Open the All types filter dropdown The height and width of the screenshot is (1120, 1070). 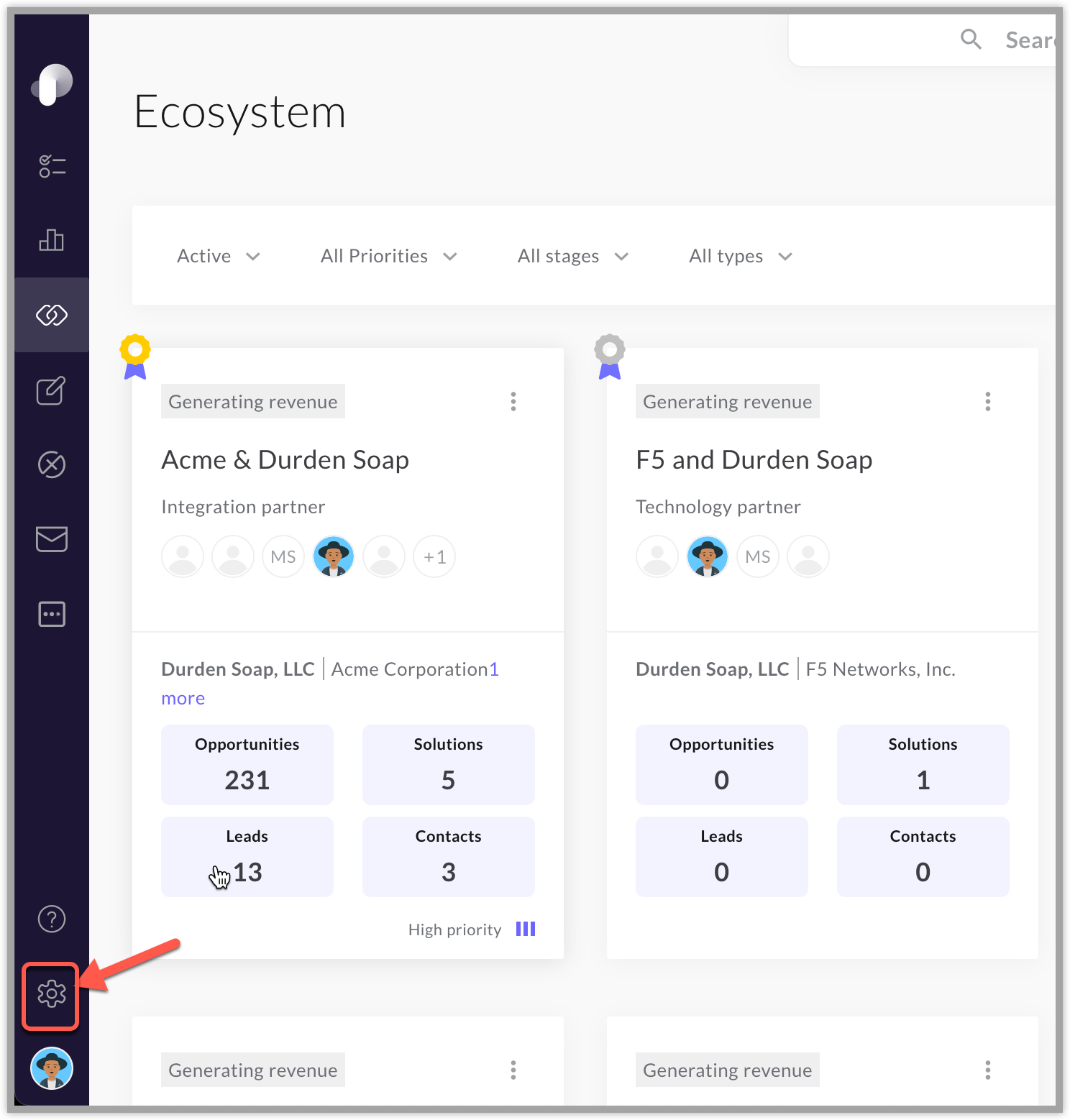tap(740, 257)
